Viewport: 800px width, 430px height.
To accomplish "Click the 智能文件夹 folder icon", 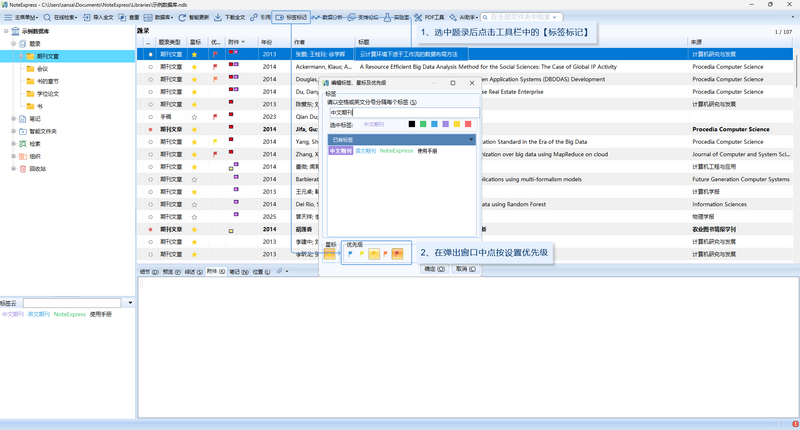I will (23, 131).
